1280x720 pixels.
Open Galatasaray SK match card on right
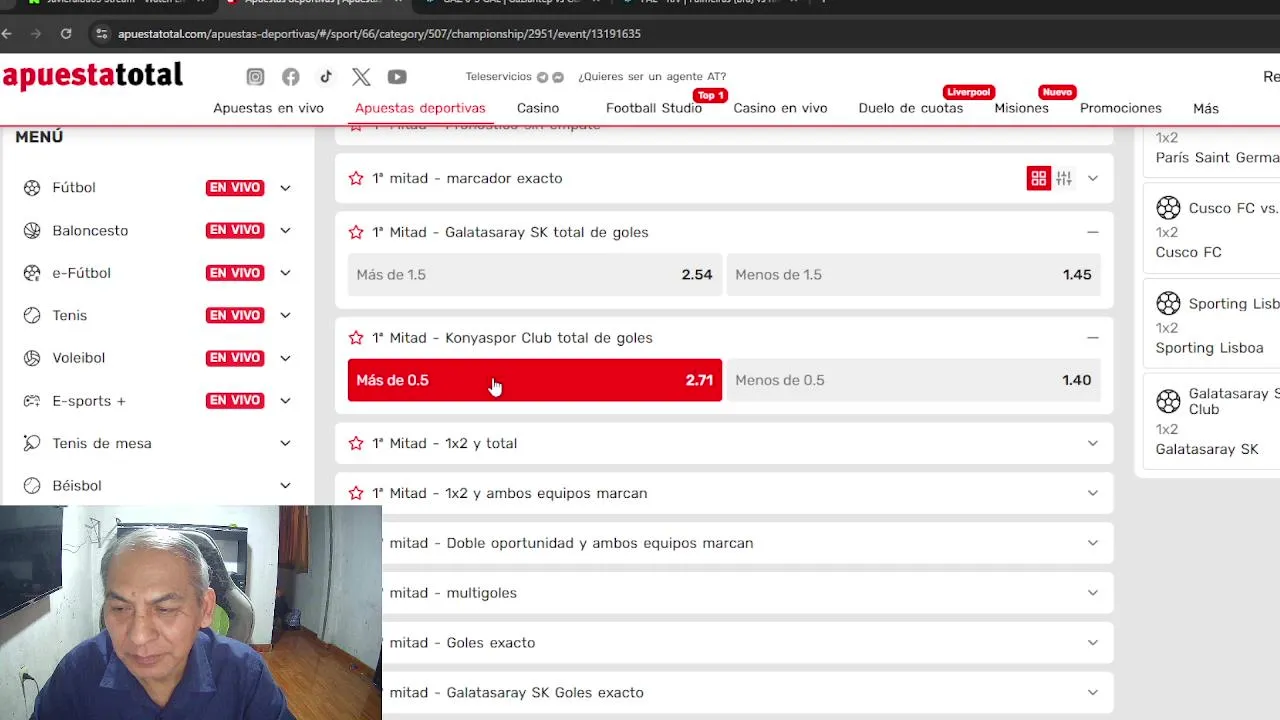click(x=1213, y=421)
